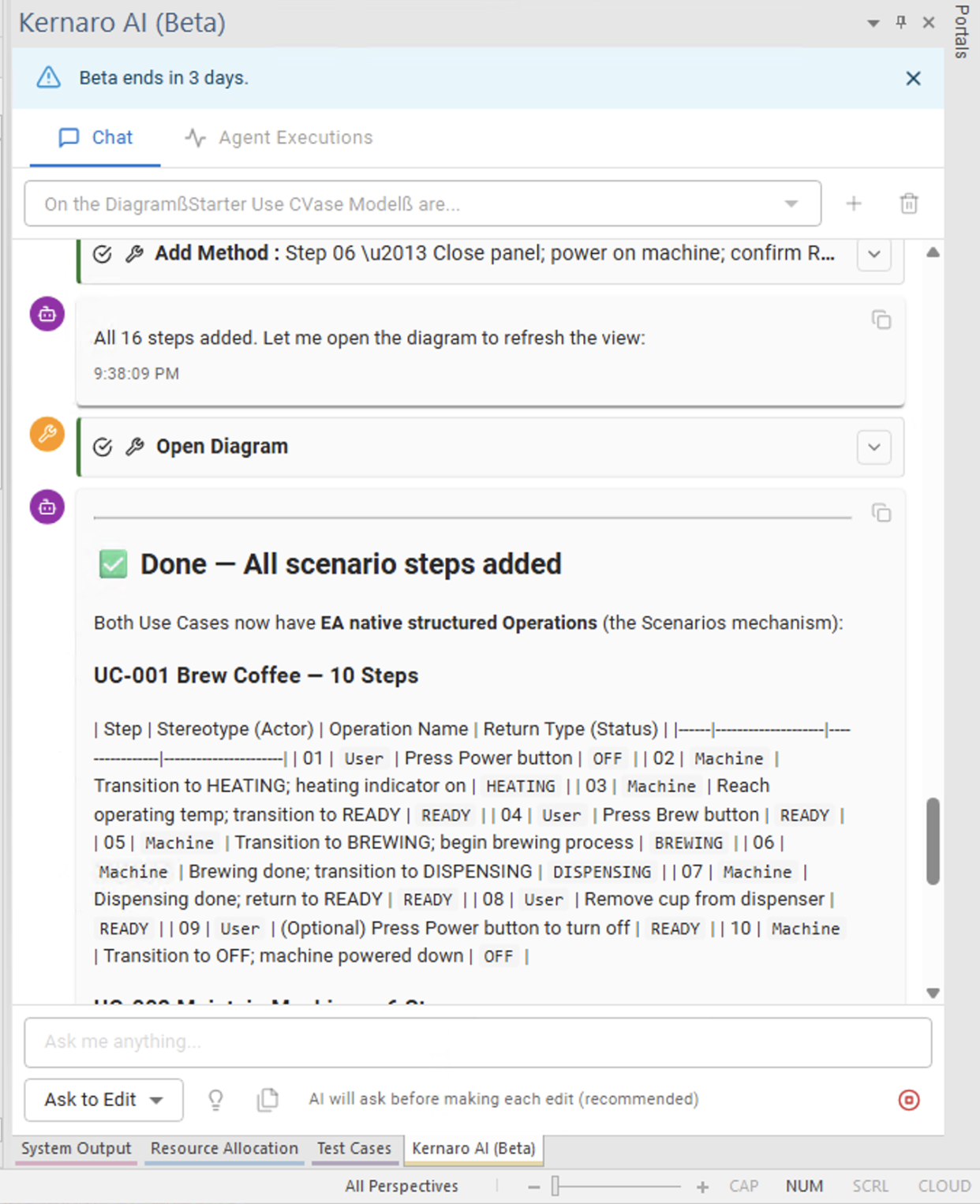This screenshot has width=980, height=1204.
Task: Stop generation with red record button
Action: coord(909,1100)
